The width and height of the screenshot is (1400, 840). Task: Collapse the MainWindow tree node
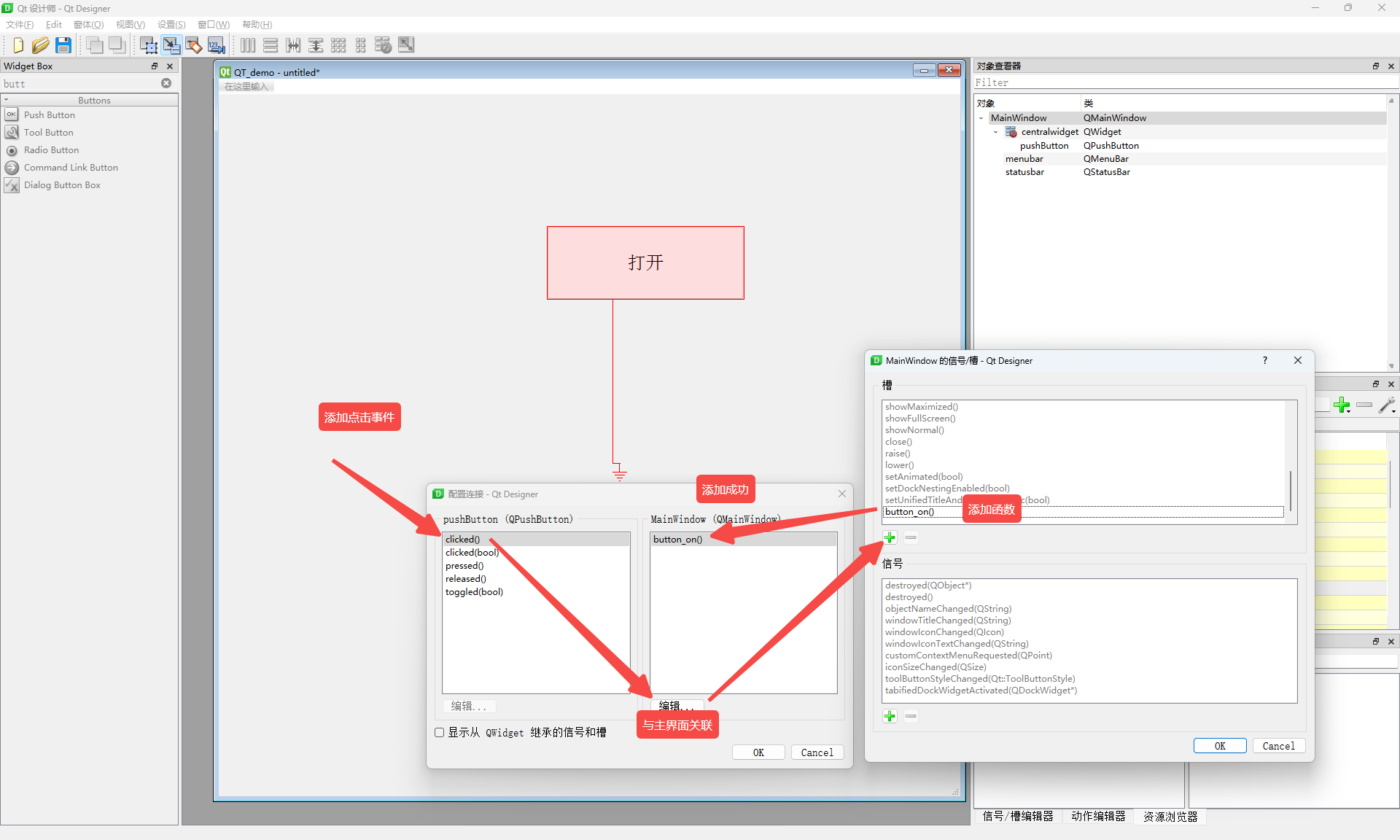coord(981,118)
